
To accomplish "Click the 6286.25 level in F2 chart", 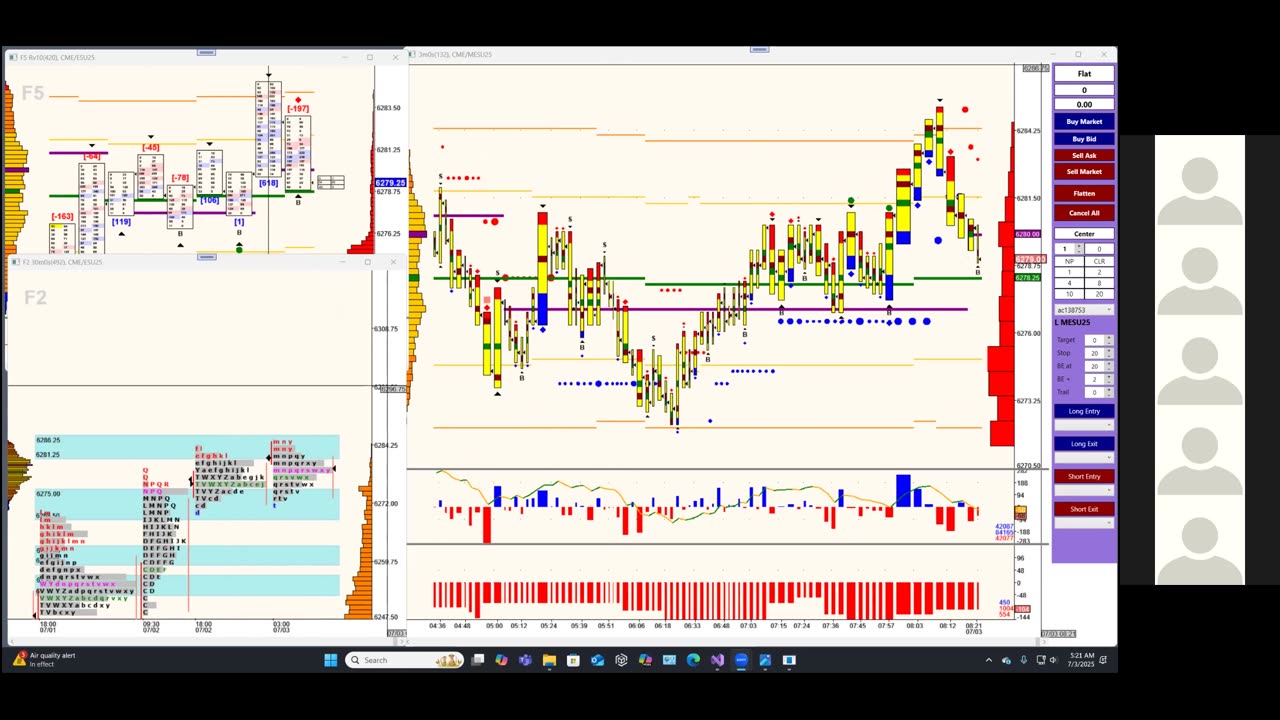I will click(48, 440).
